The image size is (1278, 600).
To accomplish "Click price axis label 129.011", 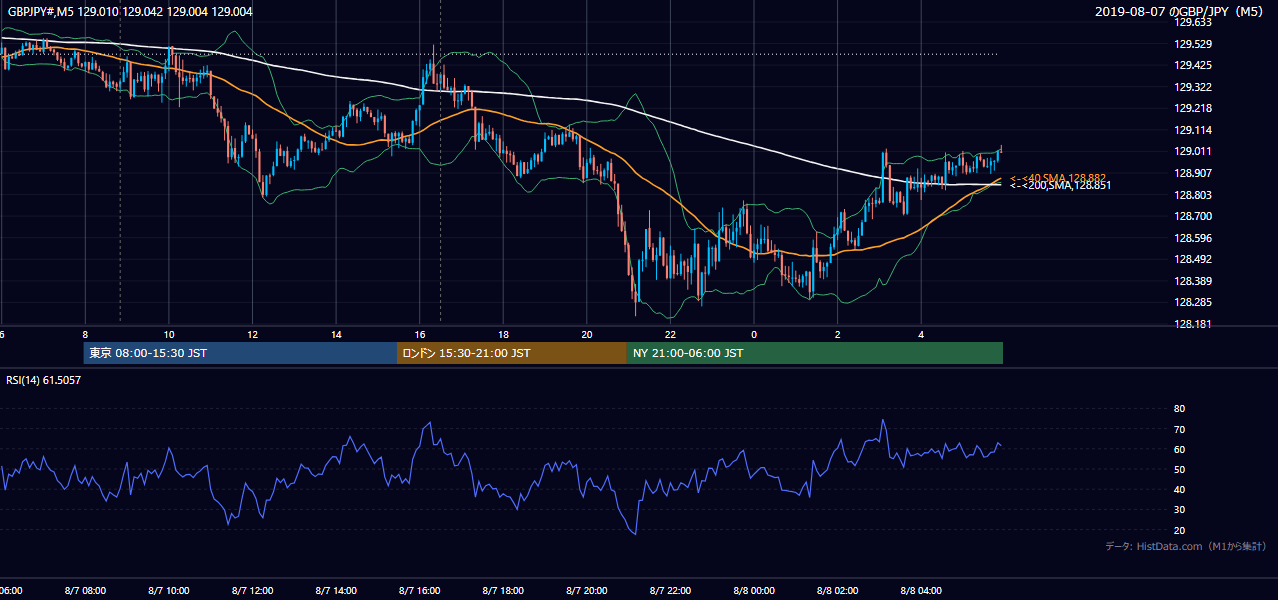I will click(1193, 151).
